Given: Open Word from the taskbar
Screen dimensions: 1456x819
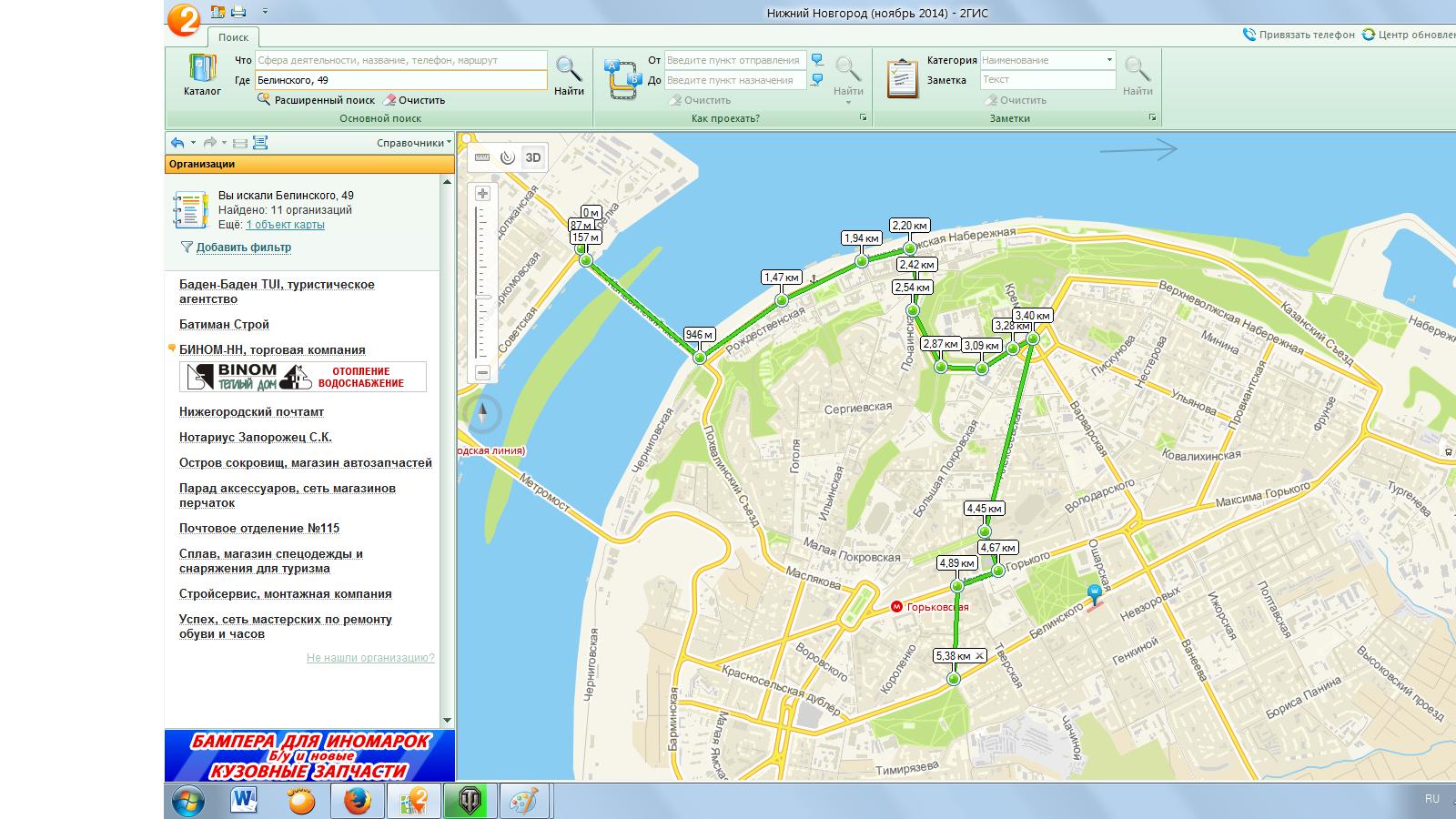Looking at the screenshot, I should [x=244, y=802].
